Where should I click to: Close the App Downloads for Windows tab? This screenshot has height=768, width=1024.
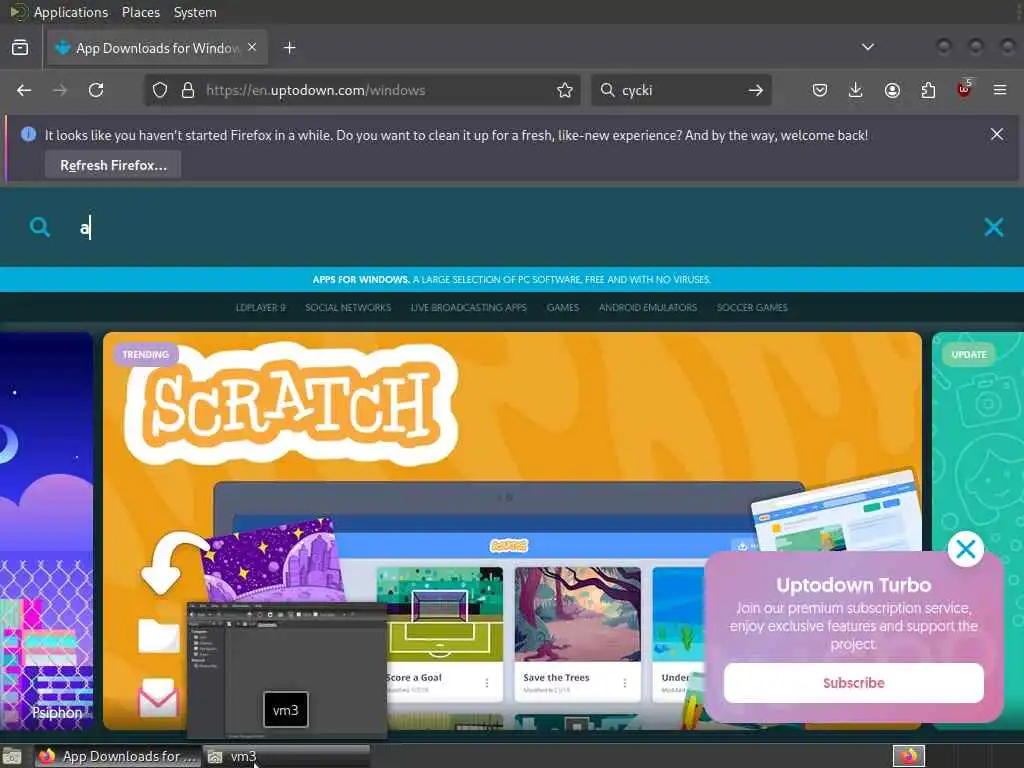[x=252, y=48]
